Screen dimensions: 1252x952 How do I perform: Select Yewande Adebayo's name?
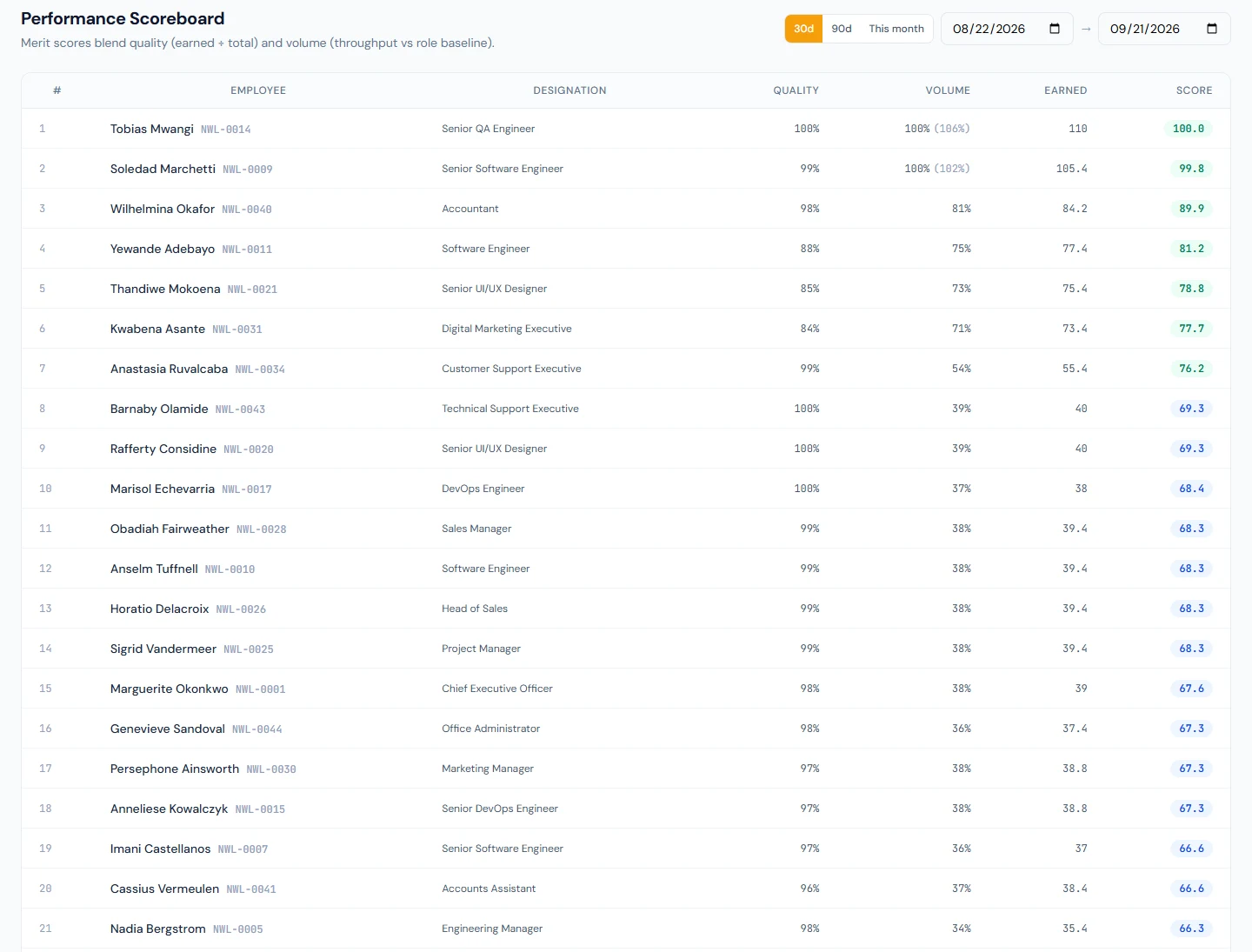tap(163, 249)
